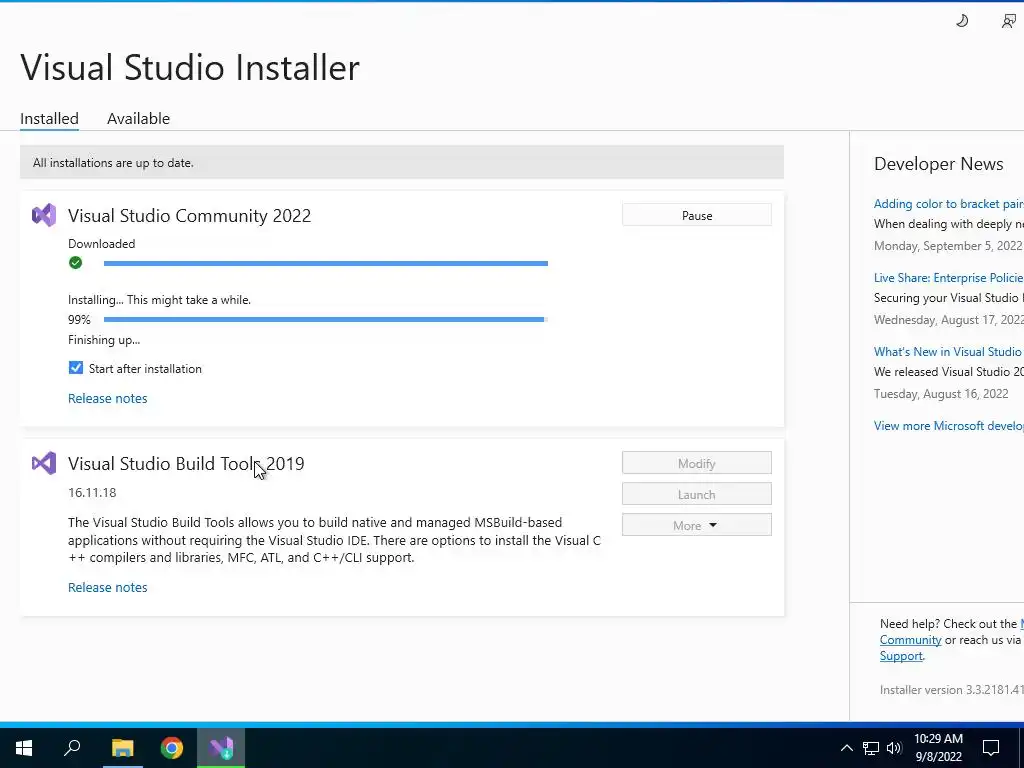Open network status tray icon
1024x768 pixels.
pyautogui.click(x=871, y=748)
